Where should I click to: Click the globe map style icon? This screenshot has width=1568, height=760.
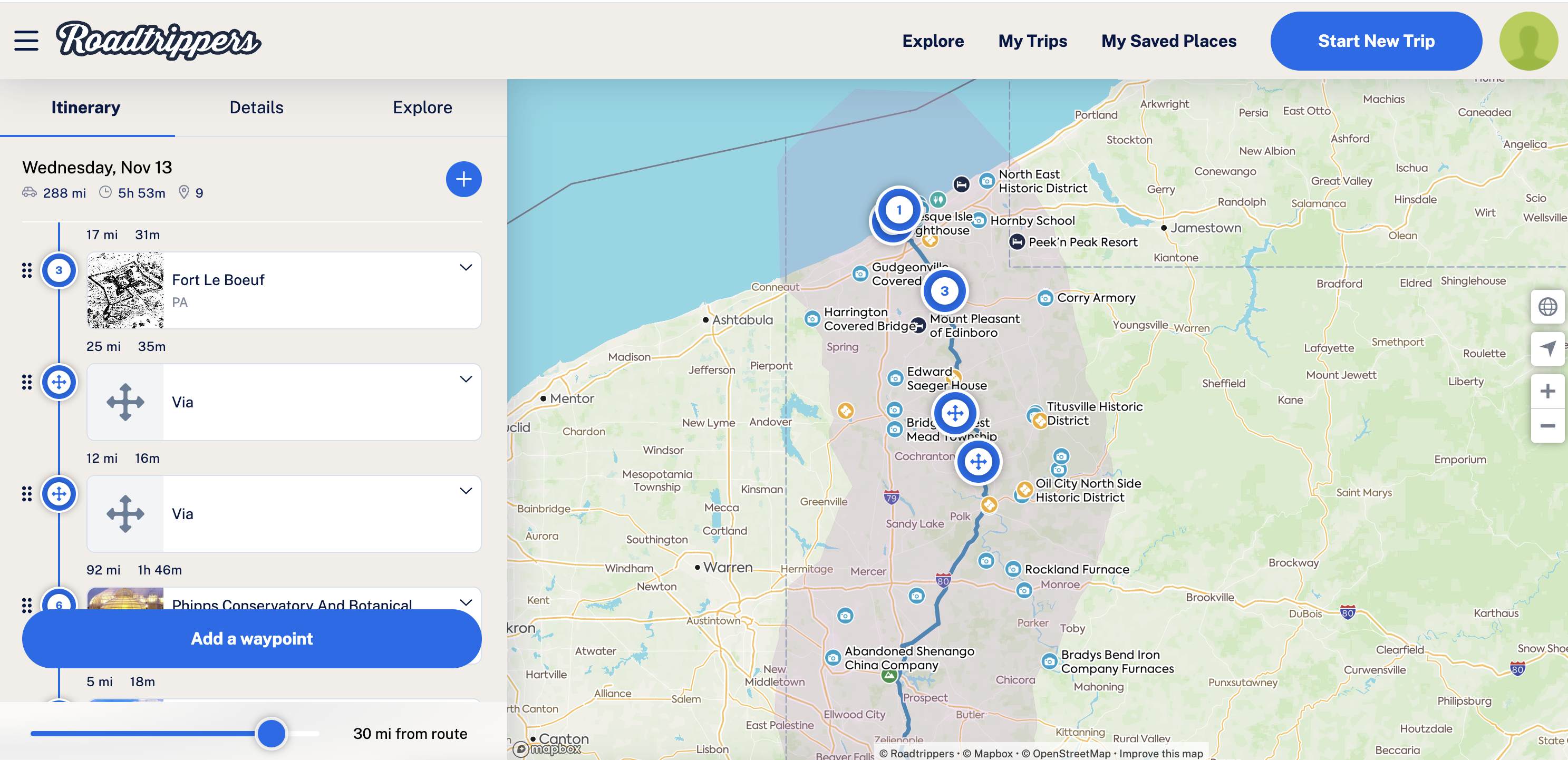tap(1548, 308)
